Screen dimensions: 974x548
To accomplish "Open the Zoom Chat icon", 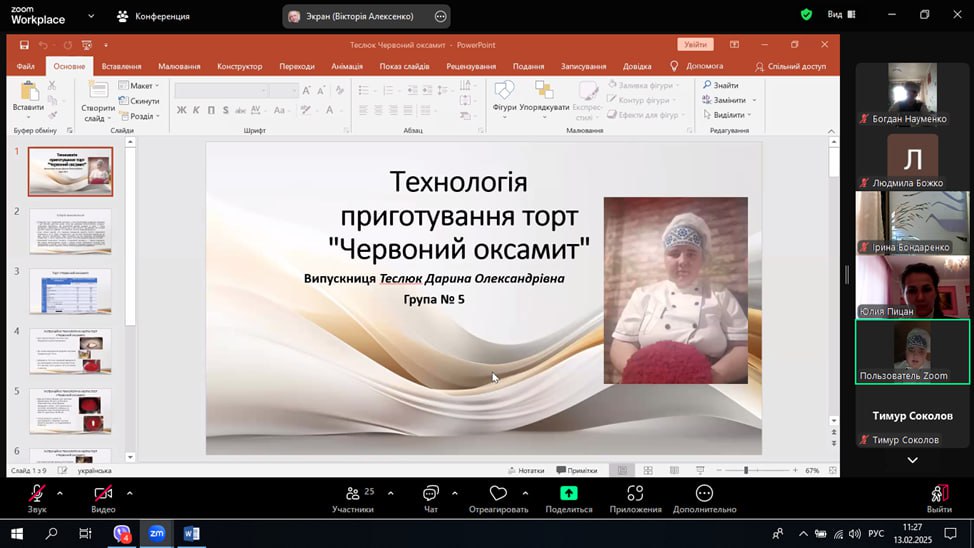I will (430, 494).
